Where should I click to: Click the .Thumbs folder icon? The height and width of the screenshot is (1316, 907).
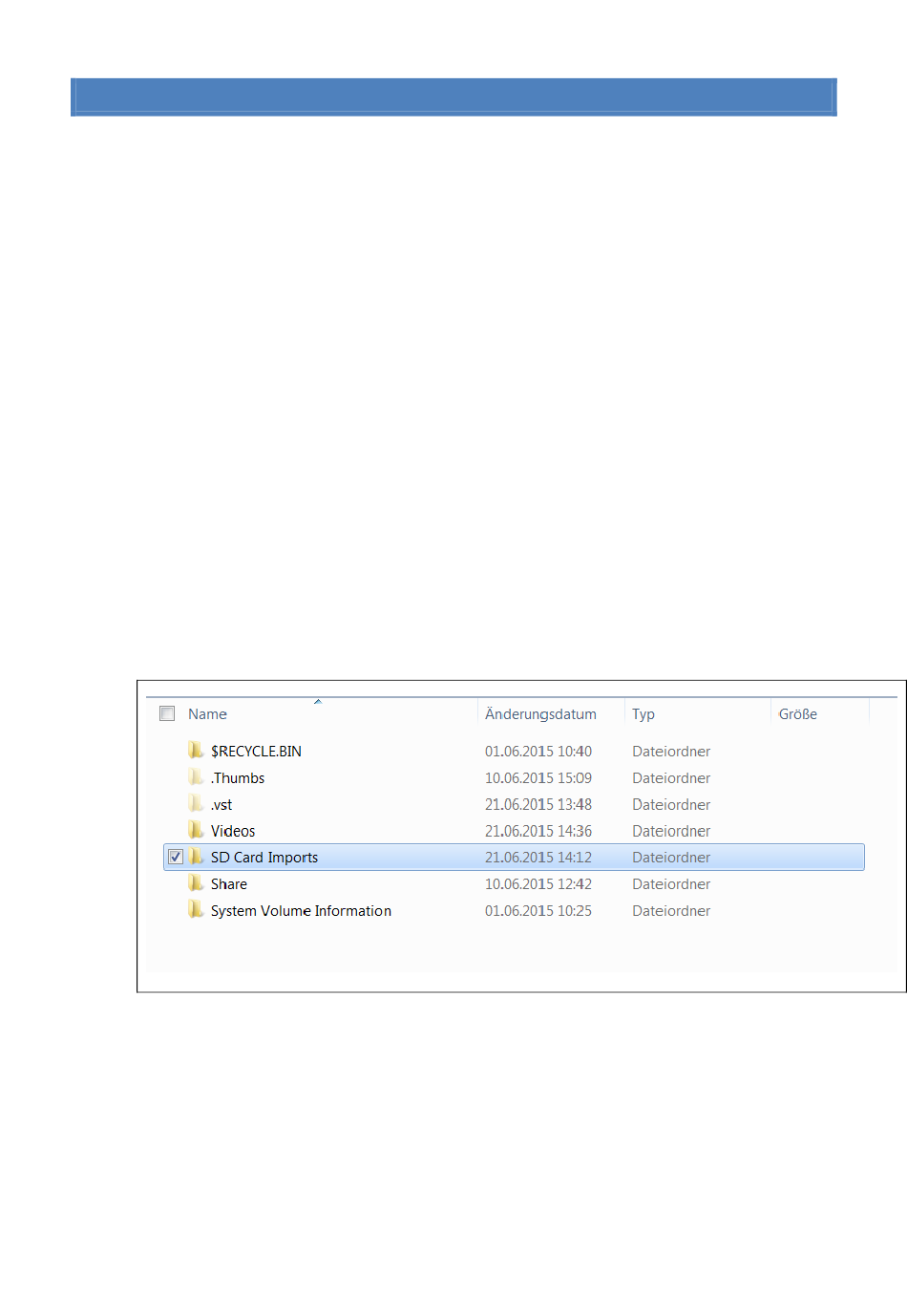pos(196,776)
